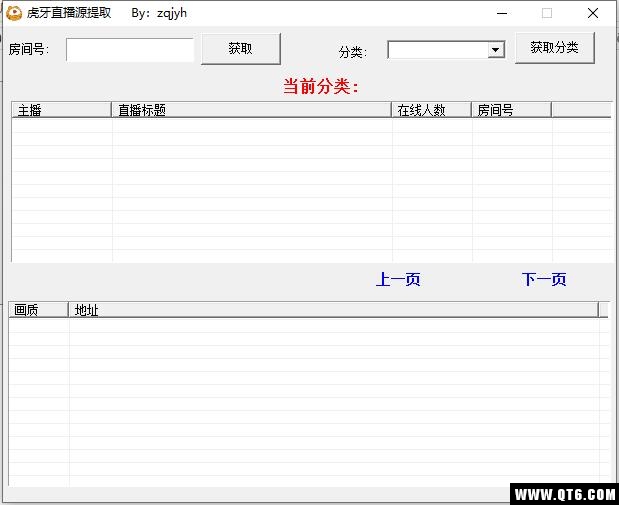Click the 地址 address column header
This screenshot has width=619, height=505.
334,310
